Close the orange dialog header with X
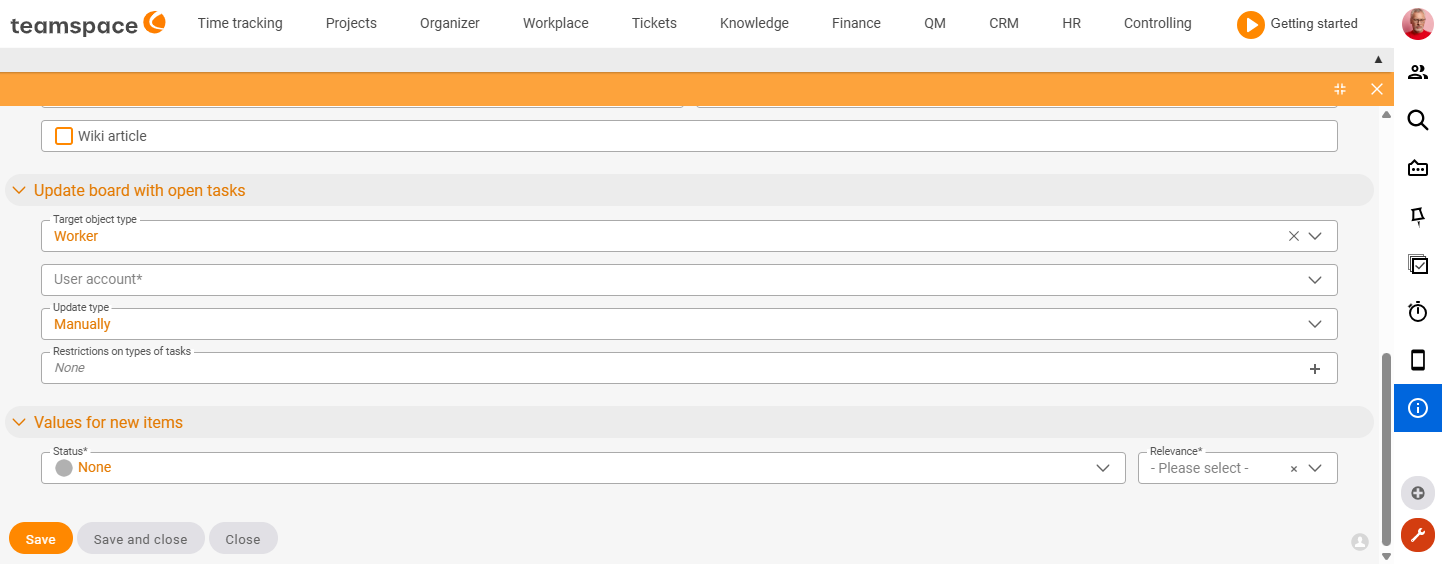 click(1377, 89)
